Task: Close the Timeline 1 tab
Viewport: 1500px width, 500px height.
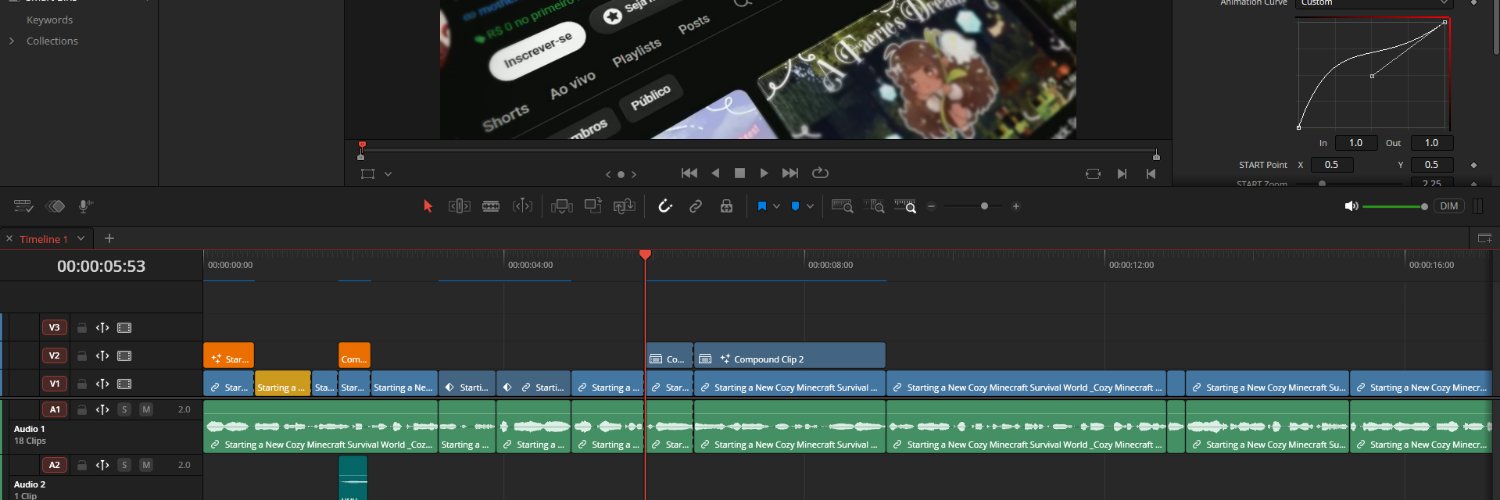Action: pos(10,239)
